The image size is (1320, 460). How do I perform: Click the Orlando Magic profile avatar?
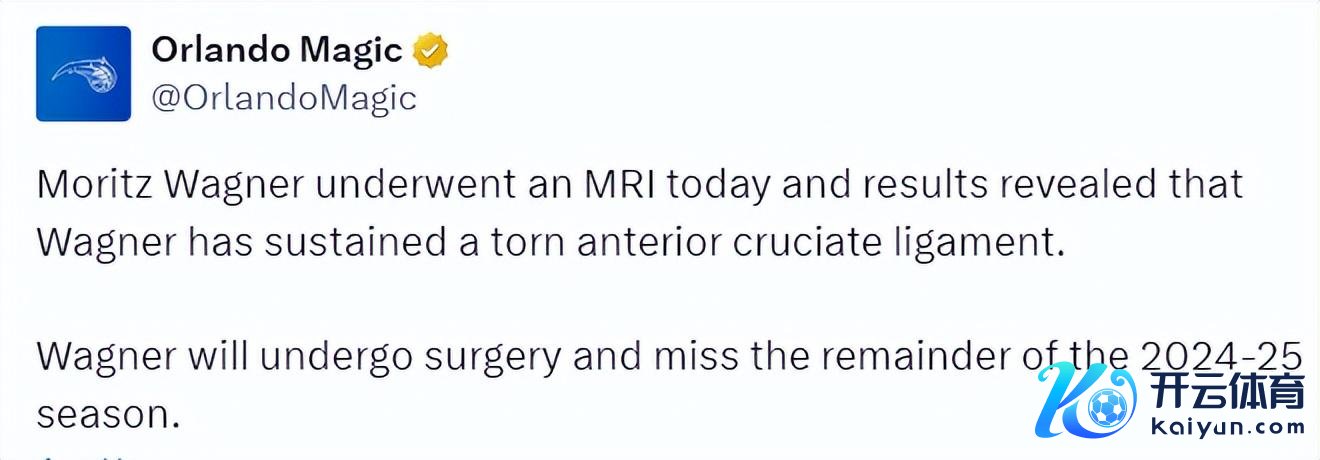click(x=84, y=74)
